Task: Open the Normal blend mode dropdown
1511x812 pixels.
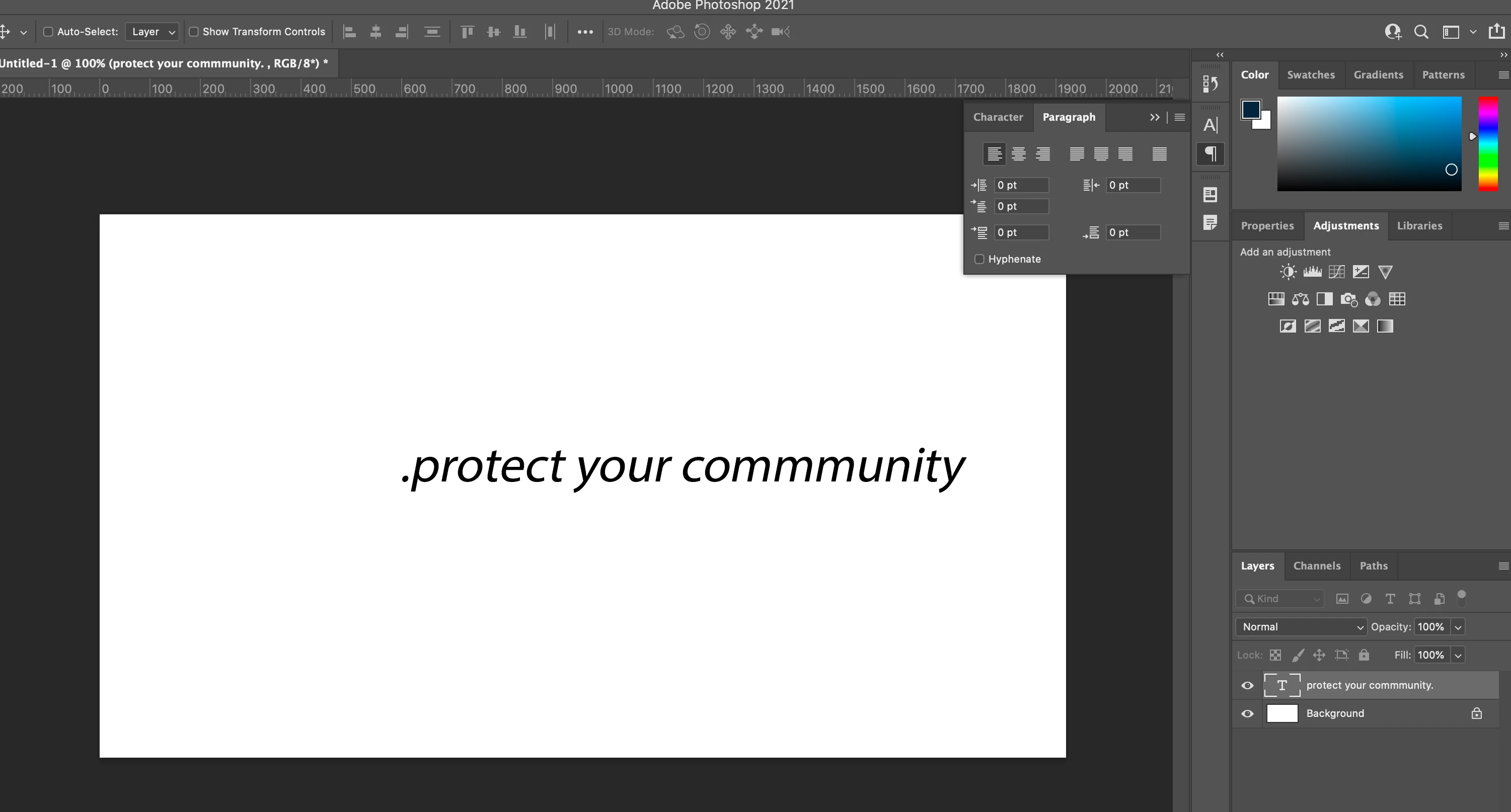Action: [1301, 627]
